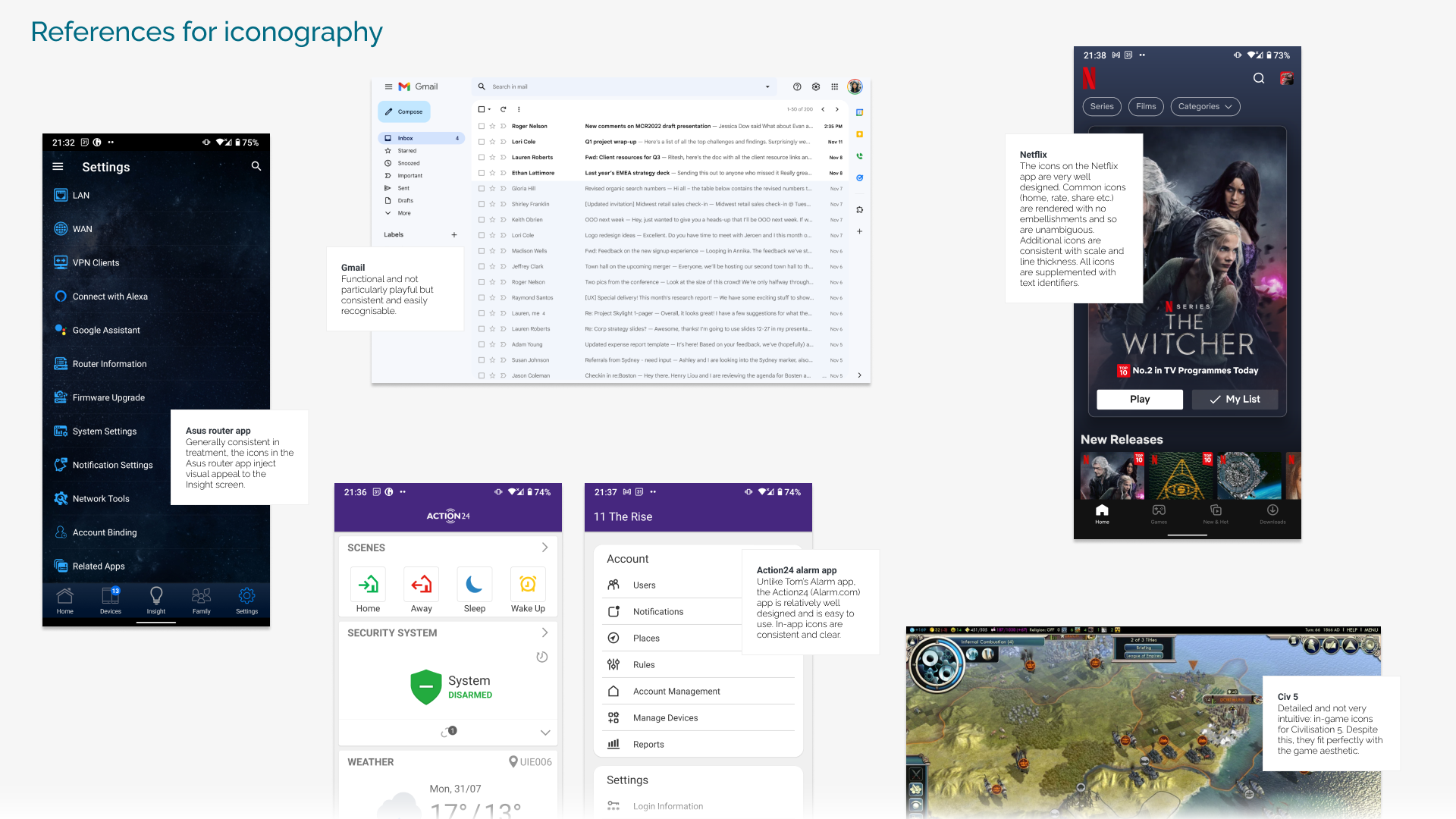Screen dimensions: 1456x819
Task: Tap the Family icon in Asus bottom bar
Action: point(201,598)
